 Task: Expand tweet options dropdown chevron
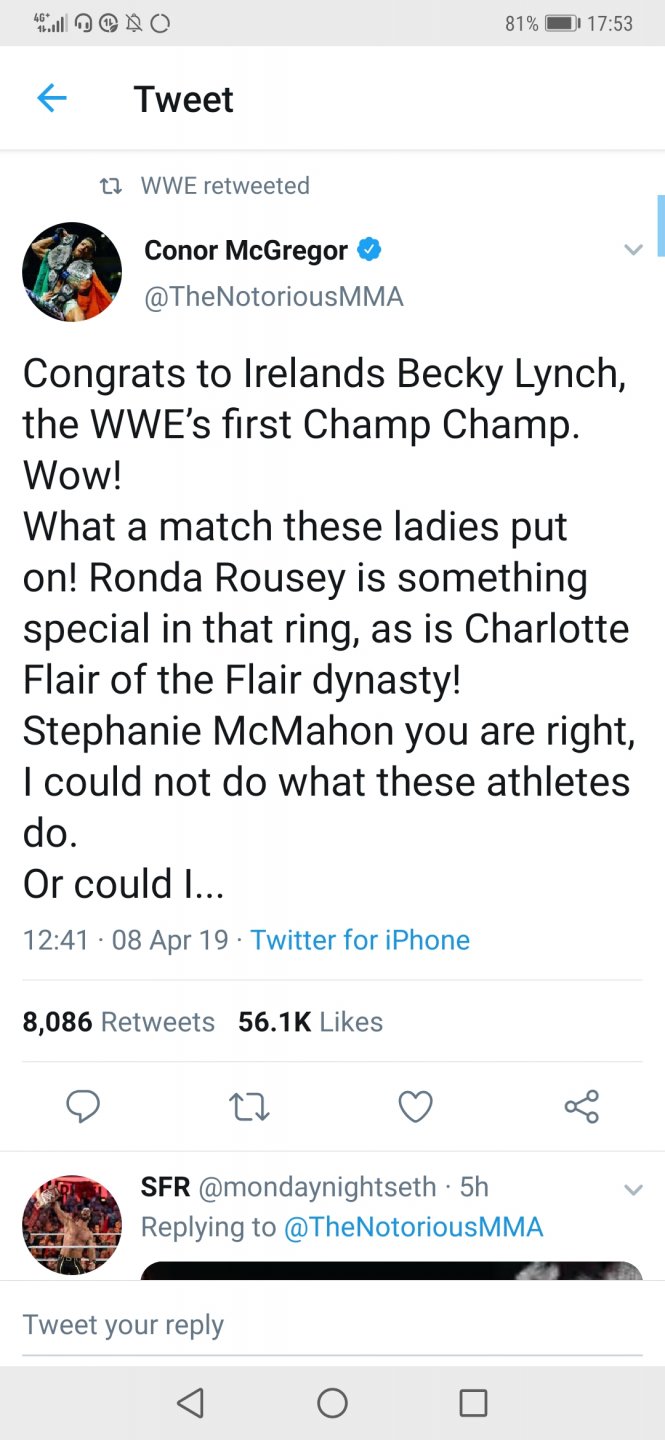coord(633,250)
